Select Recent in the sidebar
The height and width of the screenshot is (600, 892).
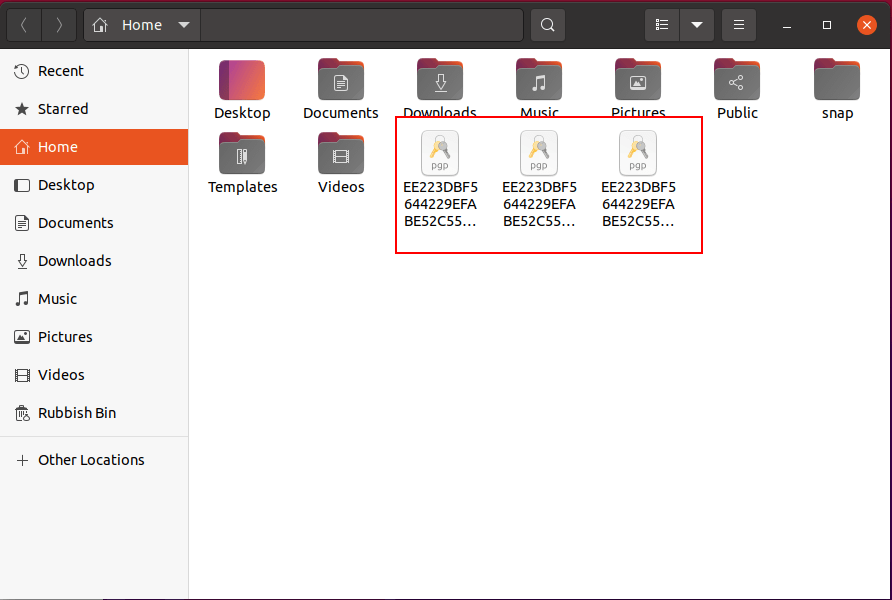coord(60,71)
